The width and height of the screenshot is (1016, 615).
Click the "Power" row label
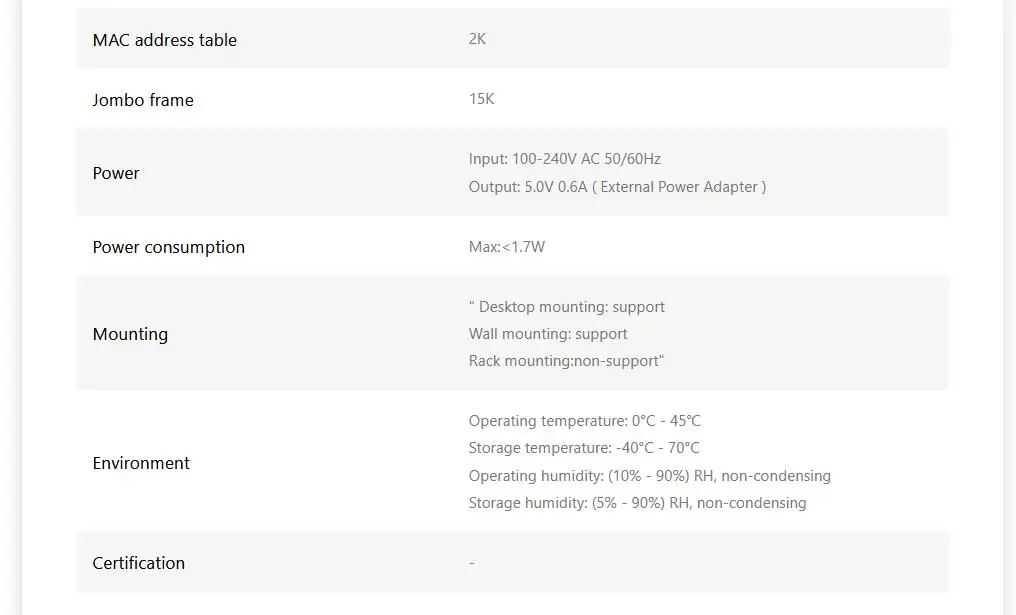pos(116,173)
